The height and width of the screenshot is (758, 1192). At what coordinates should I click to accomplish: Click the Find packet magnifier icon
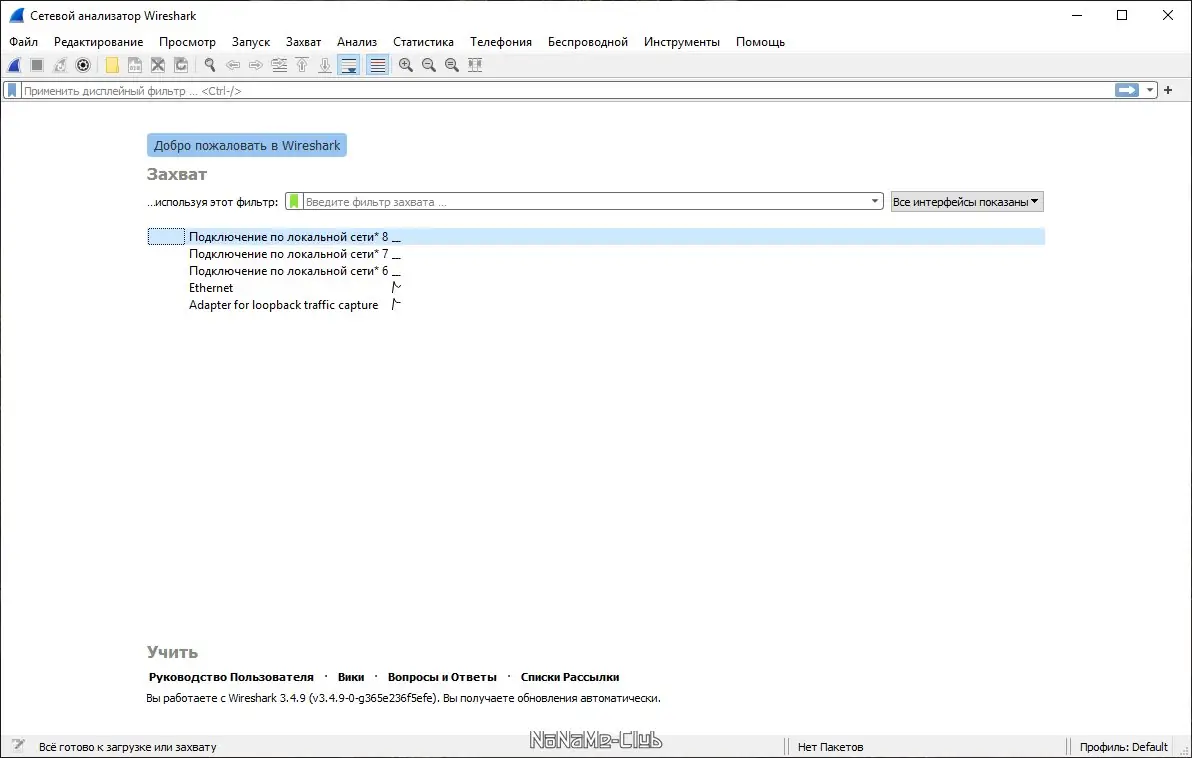coord(210,65)
